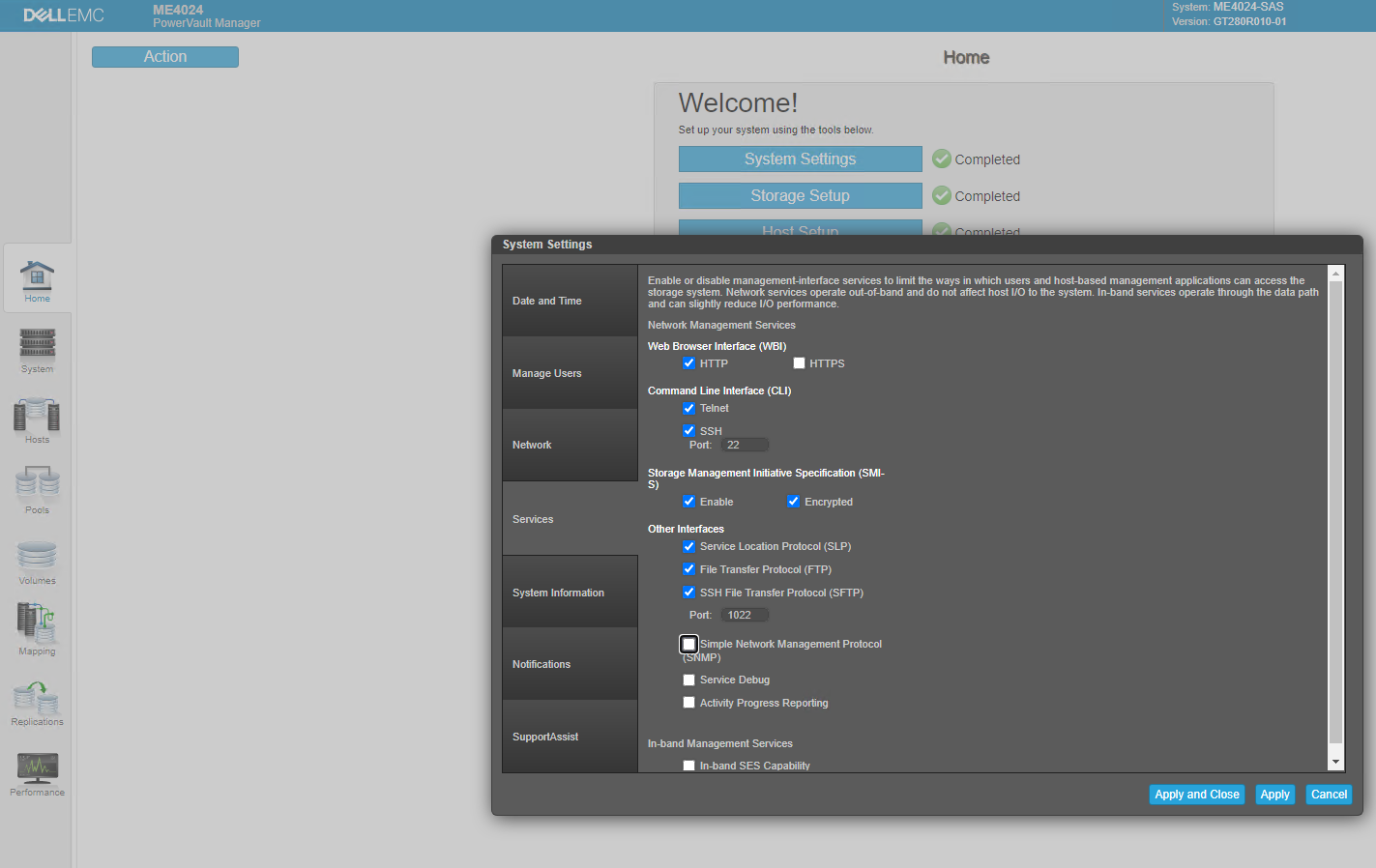This screenshot has width=1376, height=868.
Task: Click the system name ME4024-SAS text
Action: click(x=1248, y=7)
